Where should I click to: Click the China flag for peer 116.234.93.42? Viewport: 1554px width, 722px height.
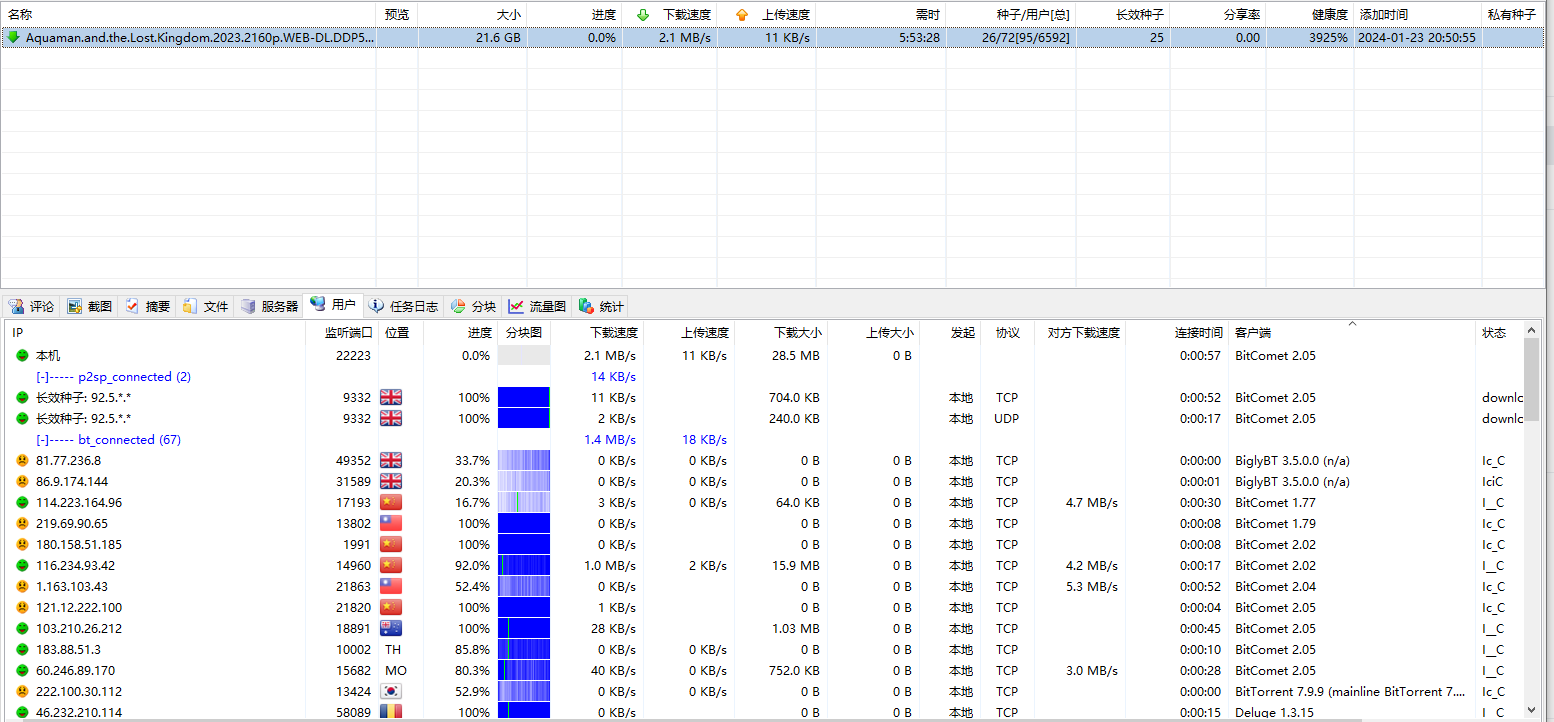pos(391,566)
